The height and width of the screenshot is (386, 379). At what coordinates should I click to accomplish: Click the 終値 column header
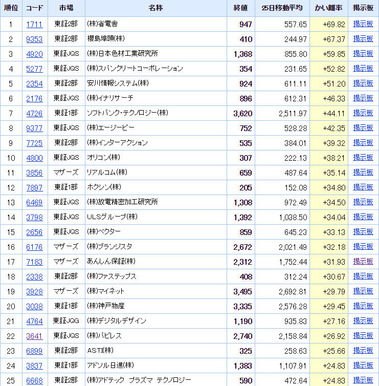click(241, 8)
